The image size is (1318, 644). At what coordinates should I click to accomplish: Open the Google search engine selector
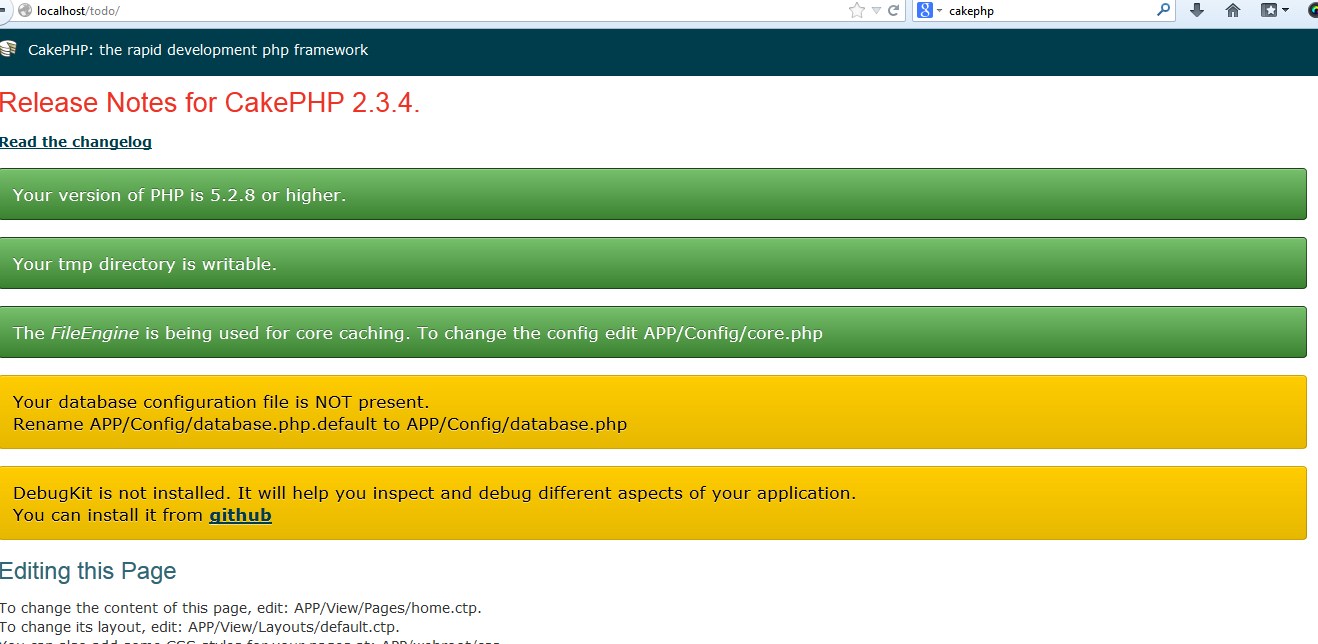(x=929, y=10)
